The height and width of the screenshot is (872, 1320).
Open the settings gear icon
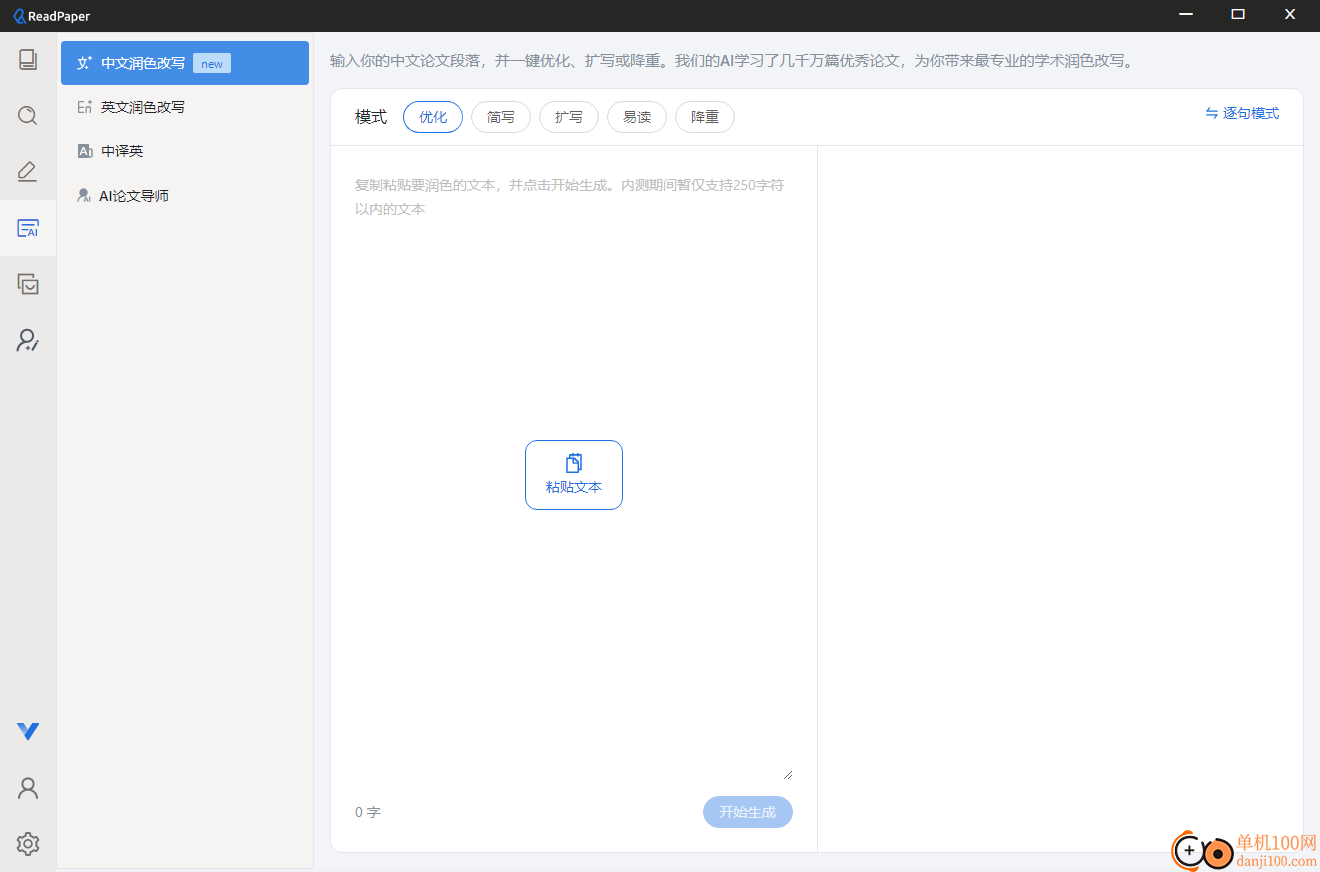click(x=28, y=844)
